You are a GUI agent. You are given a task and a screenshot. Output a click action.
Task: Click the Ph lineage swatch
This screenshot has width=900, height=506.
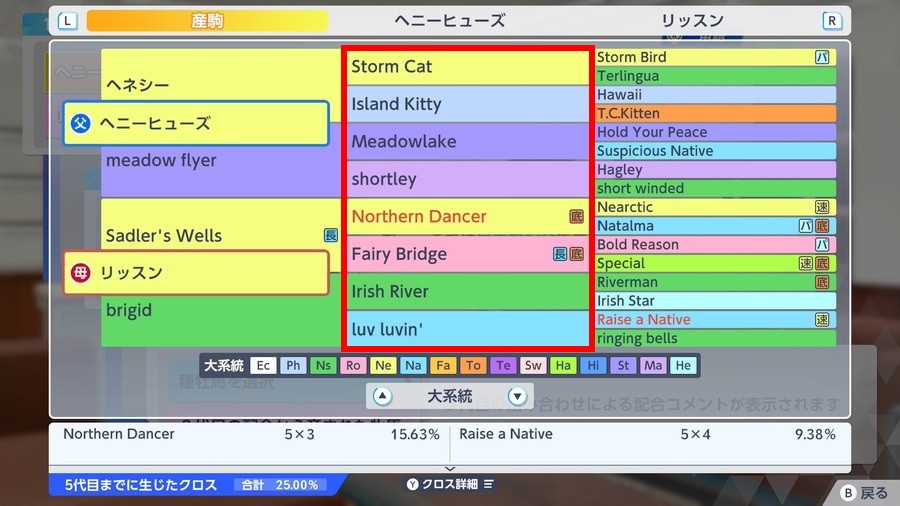click(293, 365)
